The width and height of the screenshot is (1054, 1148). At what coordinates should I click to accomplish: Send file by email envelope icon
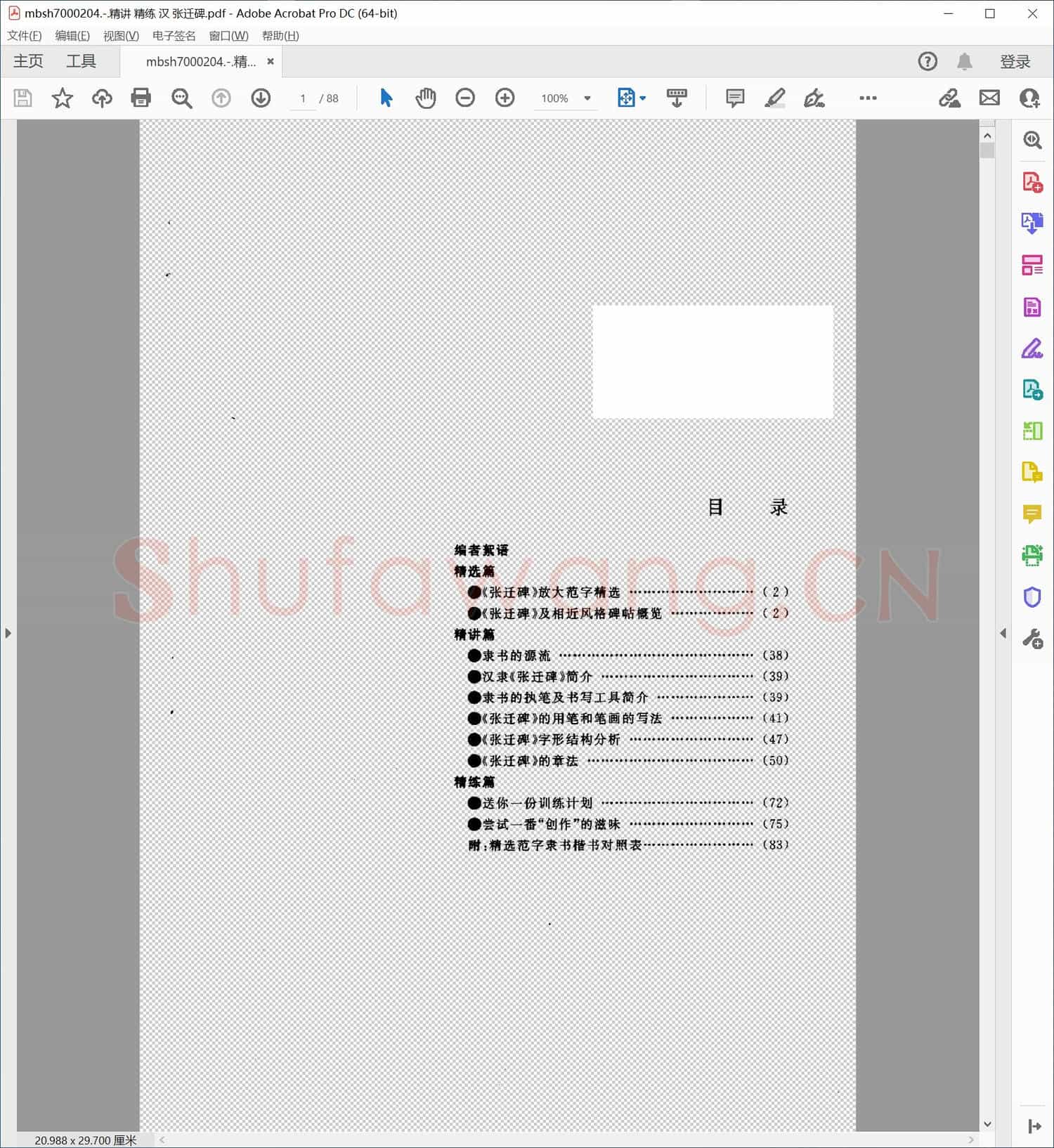[989, 98]
